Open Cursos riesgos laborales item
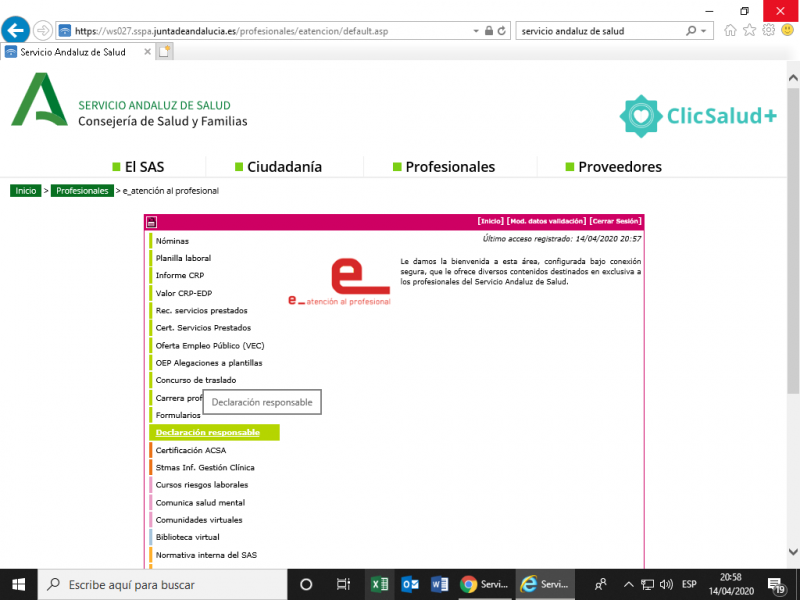The image size is (800, 600). coord(202,485)
